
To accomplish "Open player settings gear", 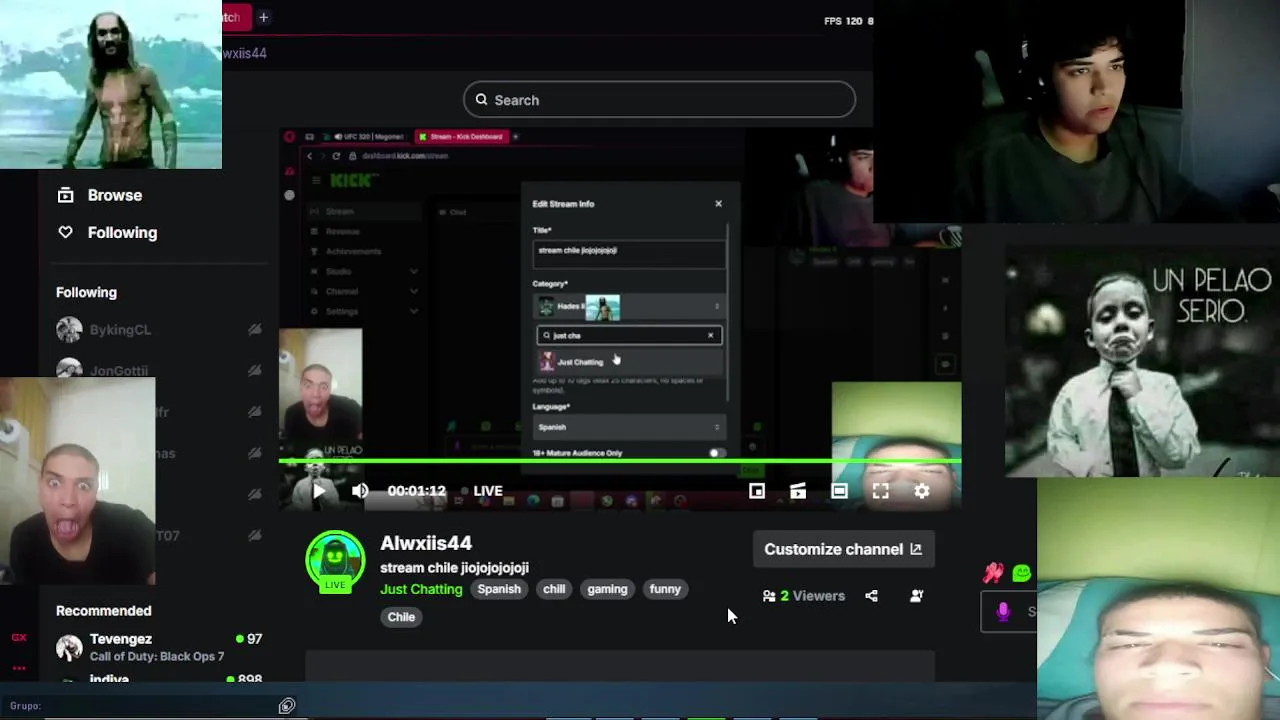I will [922, 491].
